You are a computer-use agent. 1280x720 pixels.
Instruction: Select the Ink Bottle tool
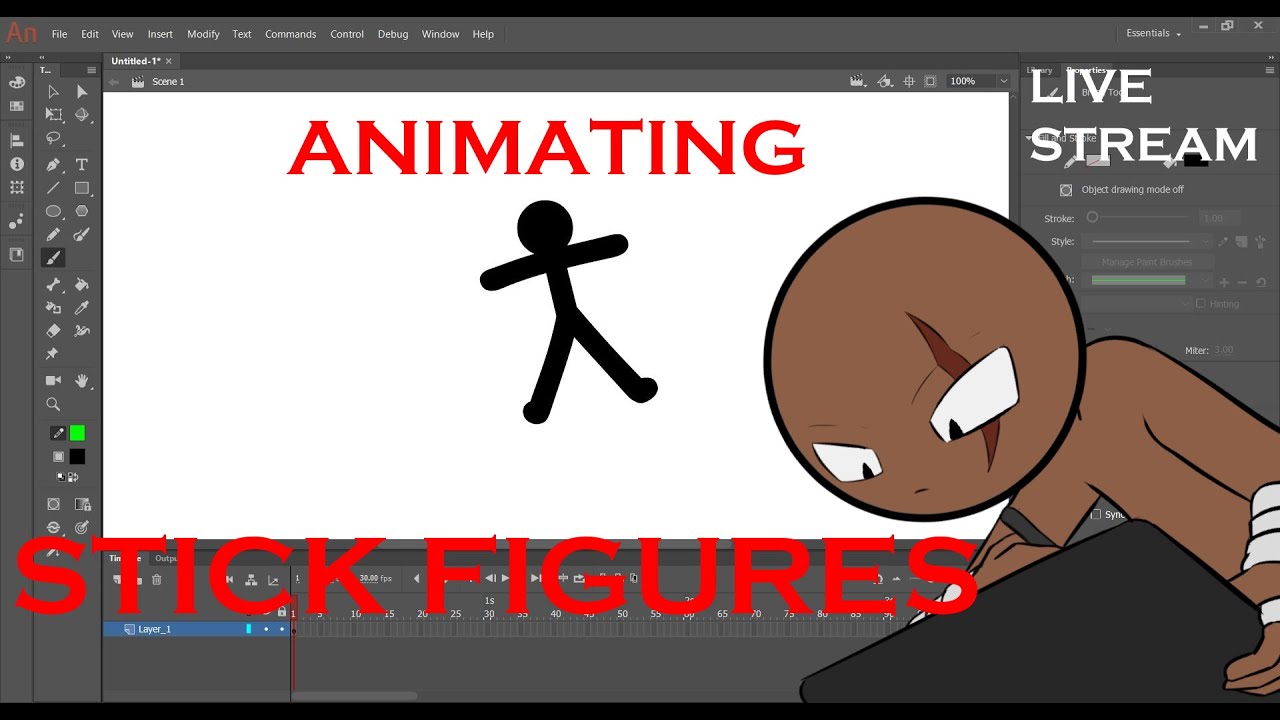tap(53, 308)
